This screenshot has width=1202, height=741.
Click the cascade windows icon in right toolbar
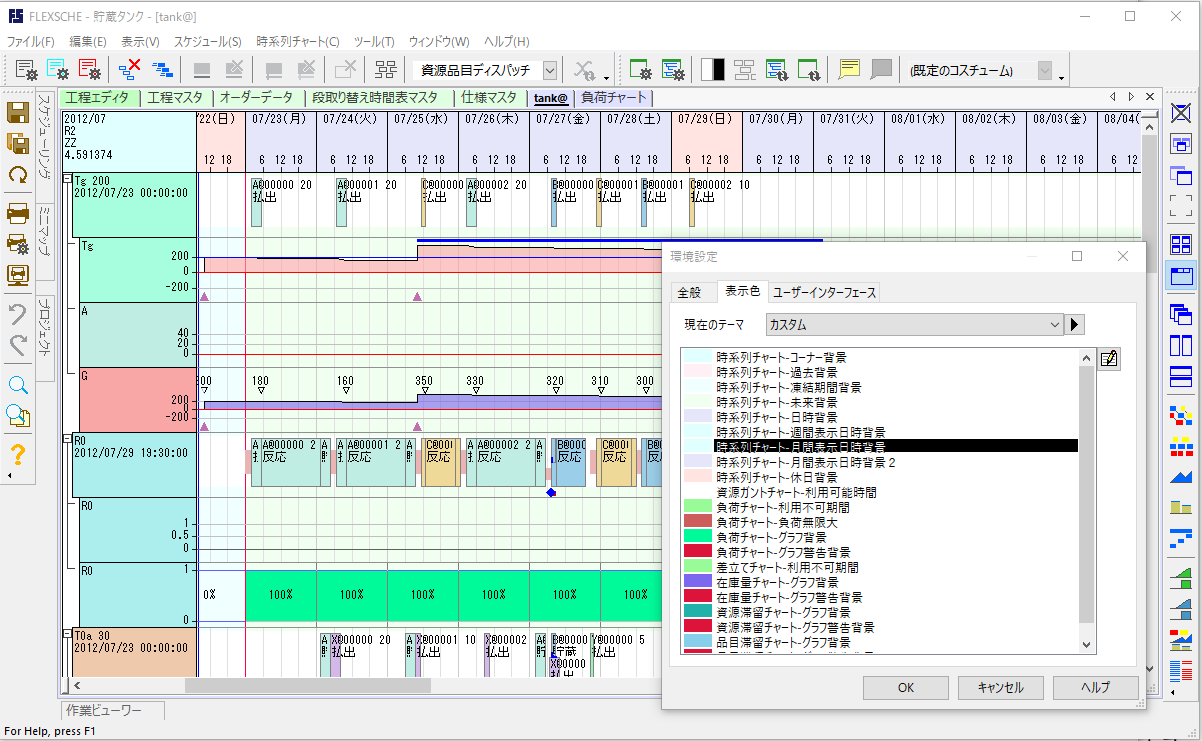tap(1181, 314)
